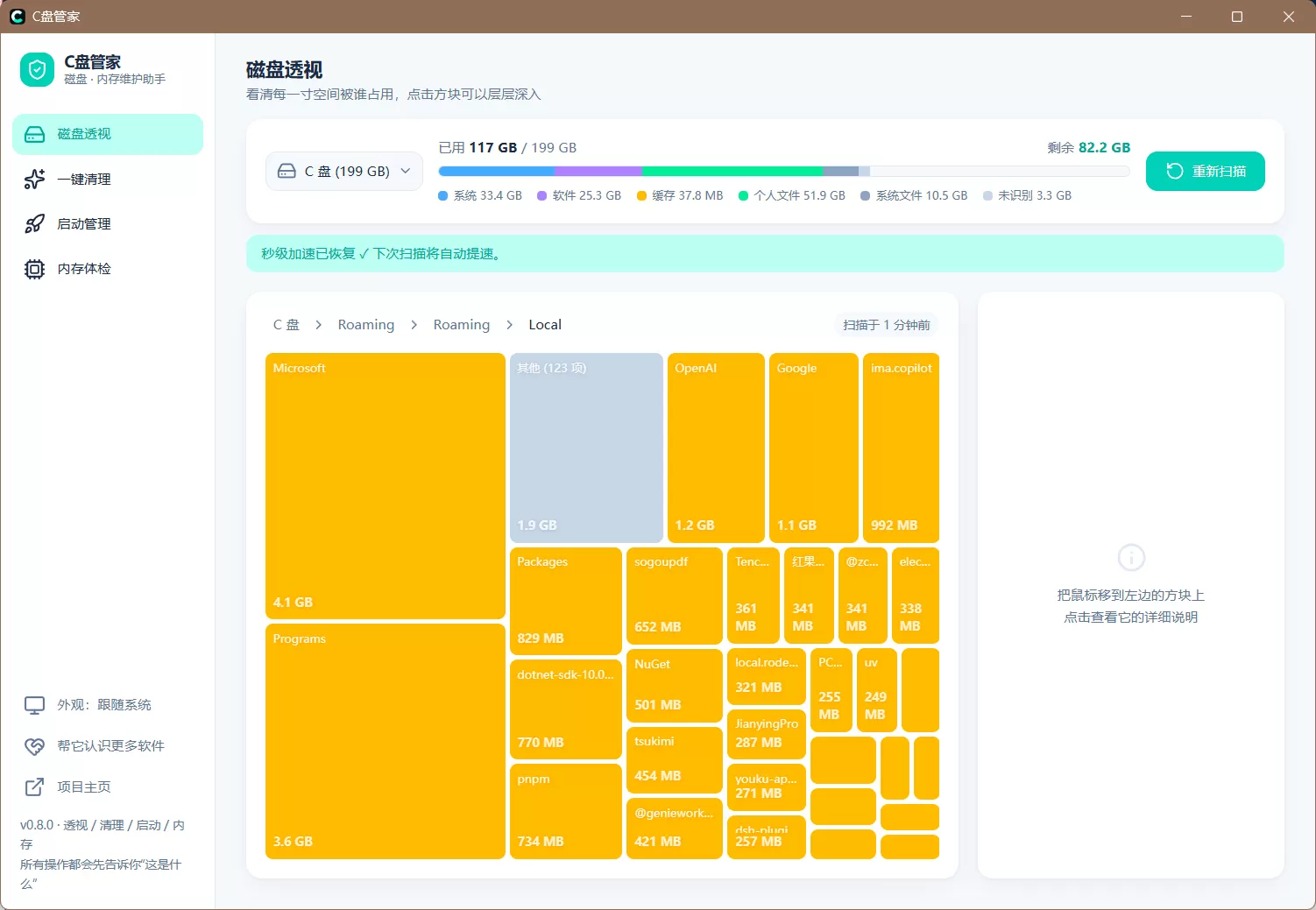Viewport: 1316px width, 910px height.
Task: Drill into the Programs 3.6 GB block
Action: [x=386, y=741]
